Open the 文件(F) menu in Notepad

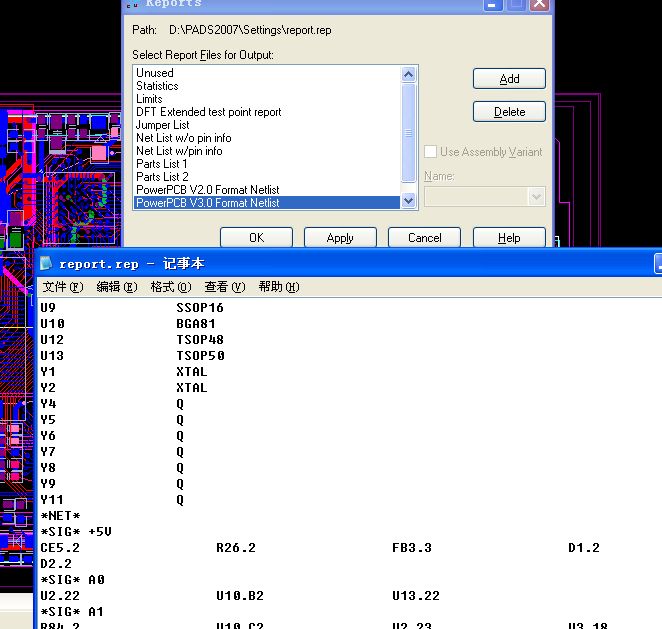(62, 287)
